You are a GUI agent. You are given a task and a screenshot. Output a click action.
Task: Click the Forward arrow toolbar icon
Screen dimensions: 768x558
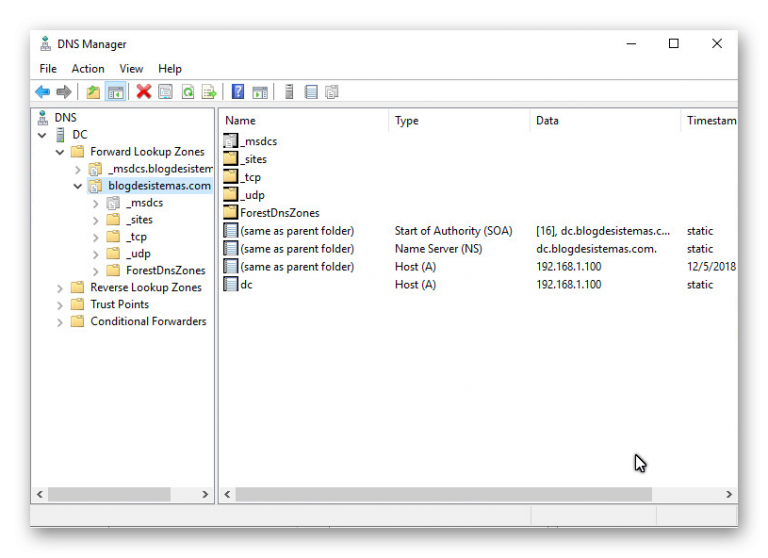click(x=64, y=92)
